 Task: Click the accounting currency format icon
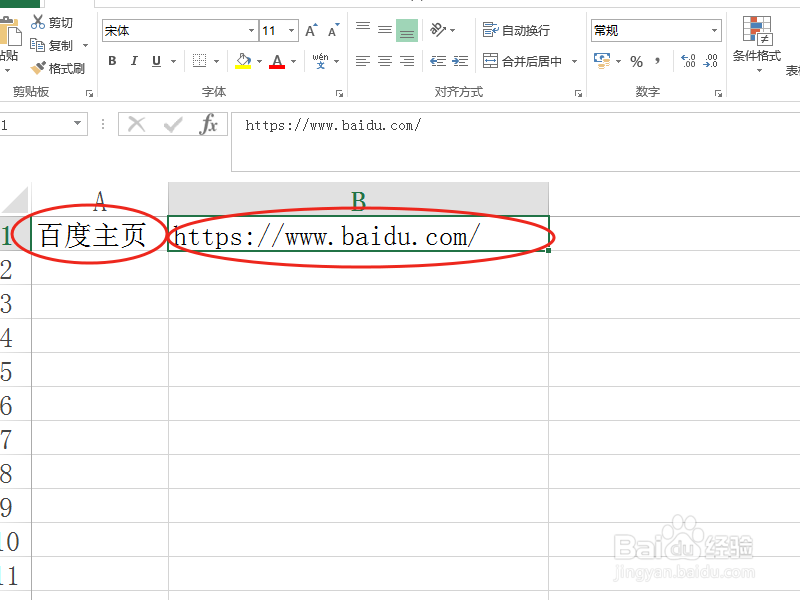pyautogui.click(x=602, y=61)
